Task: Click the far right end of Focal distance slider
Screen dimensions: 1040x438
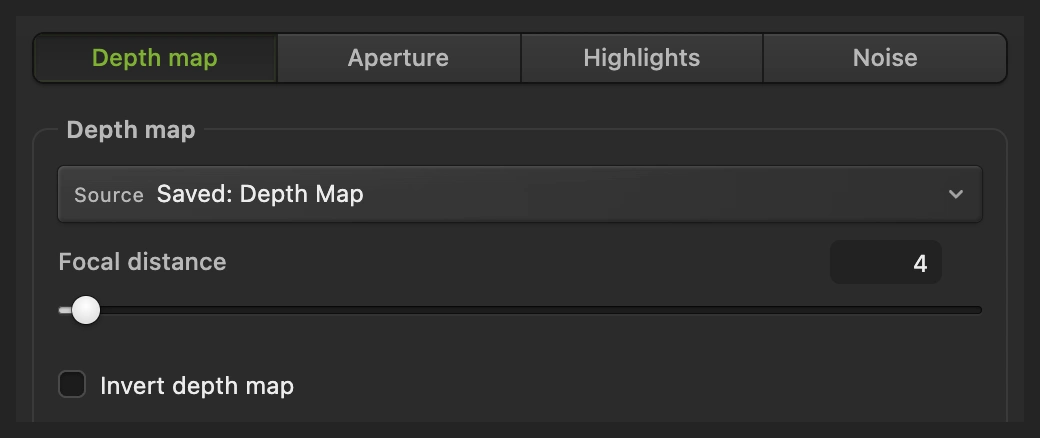Action: coord(979,310)
